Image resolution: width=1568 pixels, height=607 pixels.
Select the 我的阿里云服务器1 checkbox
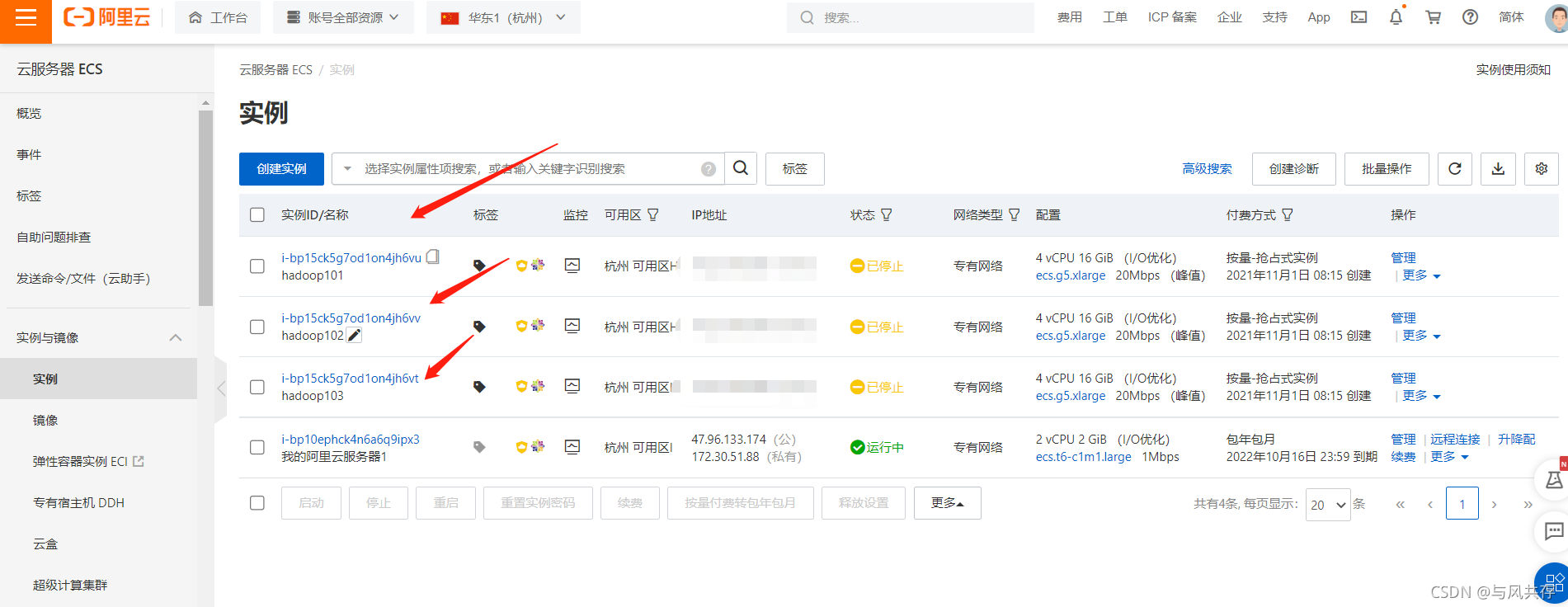coord(257,447)
